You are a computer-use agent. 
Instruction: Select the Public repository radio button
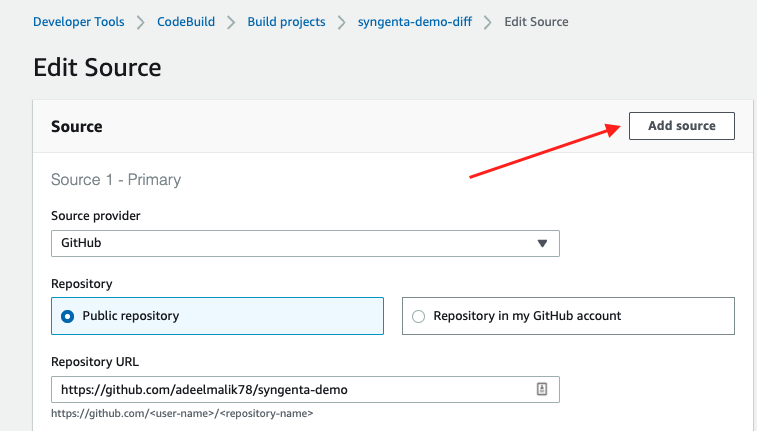(68, 316)
